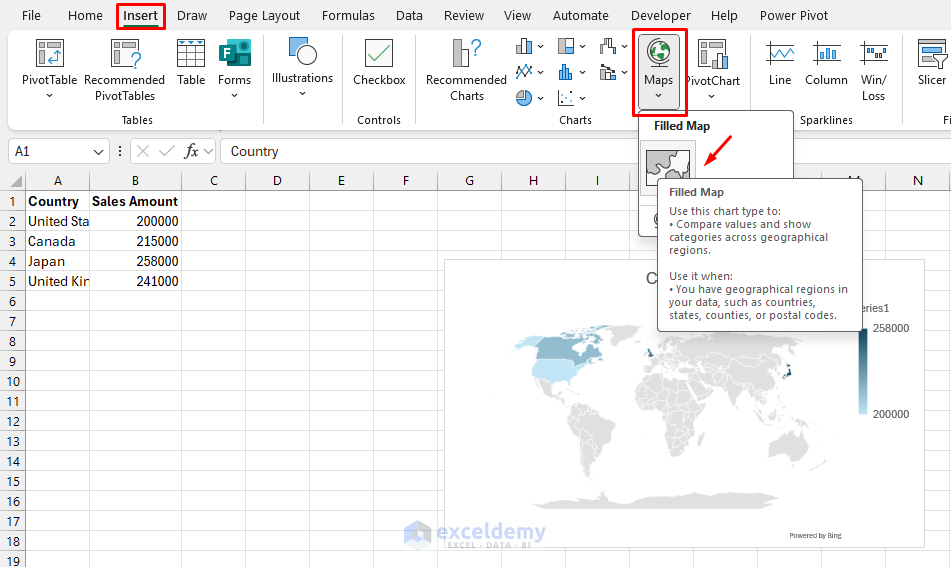Open the Illustrations group
The image size is (951, 567).
pos(302,67)
